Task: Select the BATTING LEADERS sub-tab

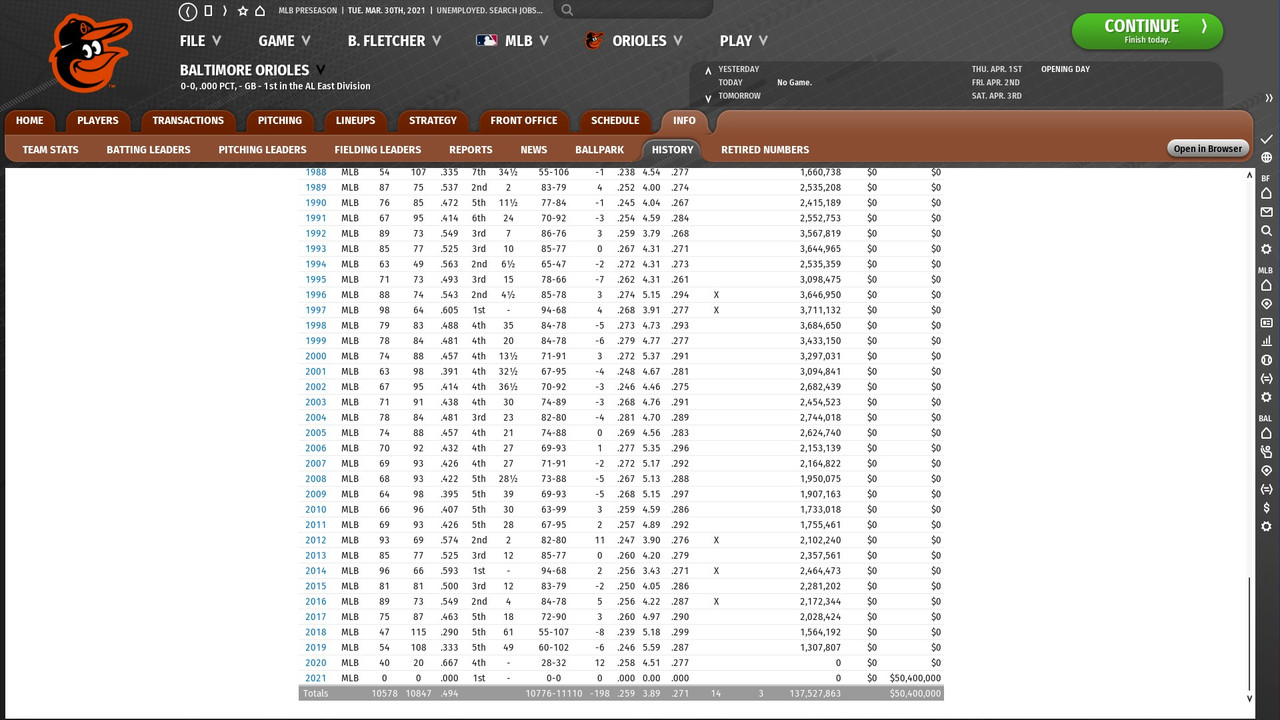Action: point(149,150)
